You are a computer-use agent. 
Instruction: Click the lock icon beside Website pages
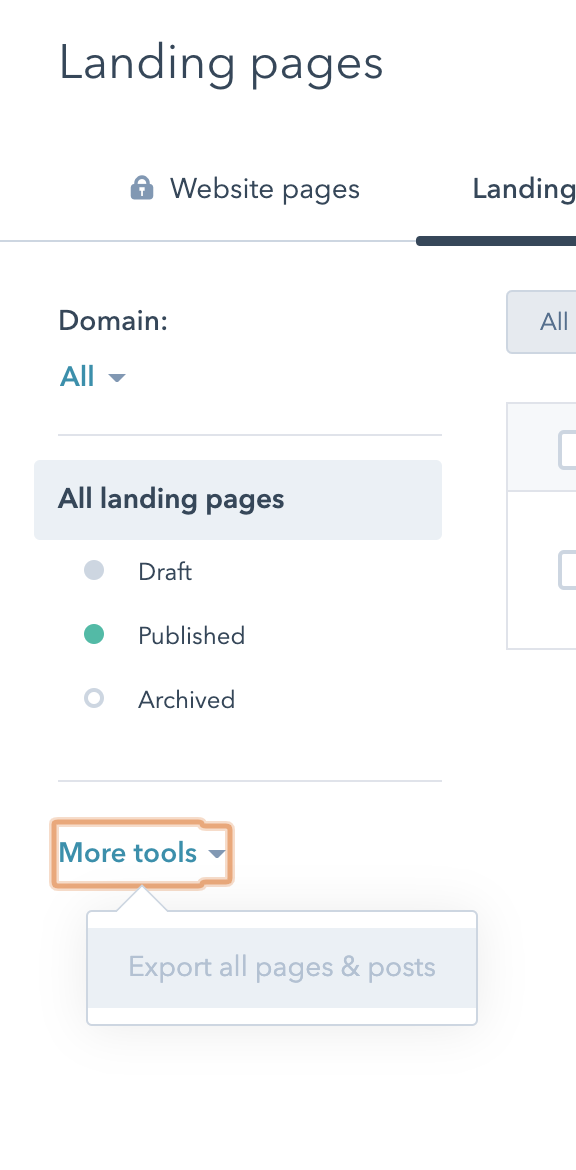tap(142, 188)
